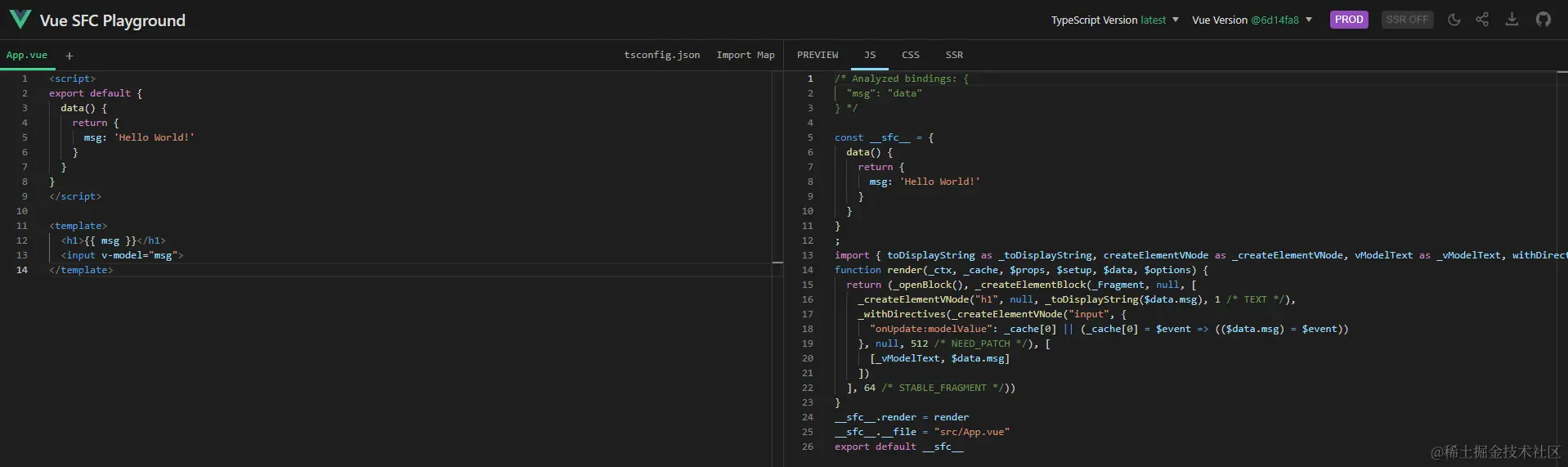Click the Vue SFC Playground title
The image size is (1568, 467).
point(113,20)
